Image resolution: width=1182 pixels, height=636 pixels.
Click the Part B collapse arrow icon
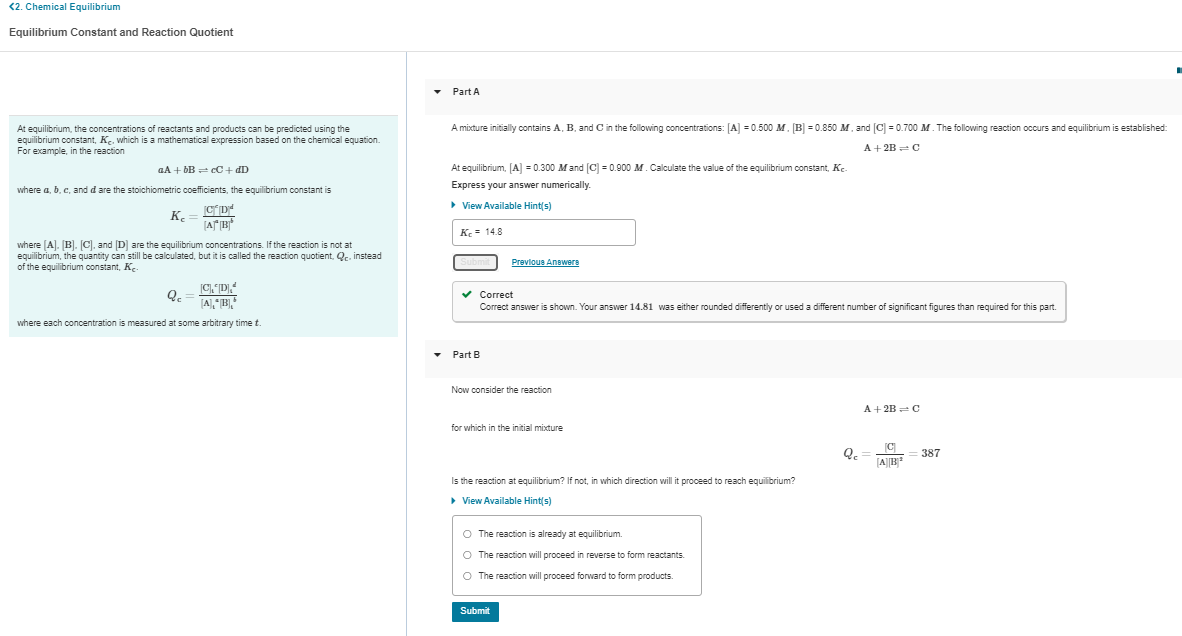click(x=437, y=354)
